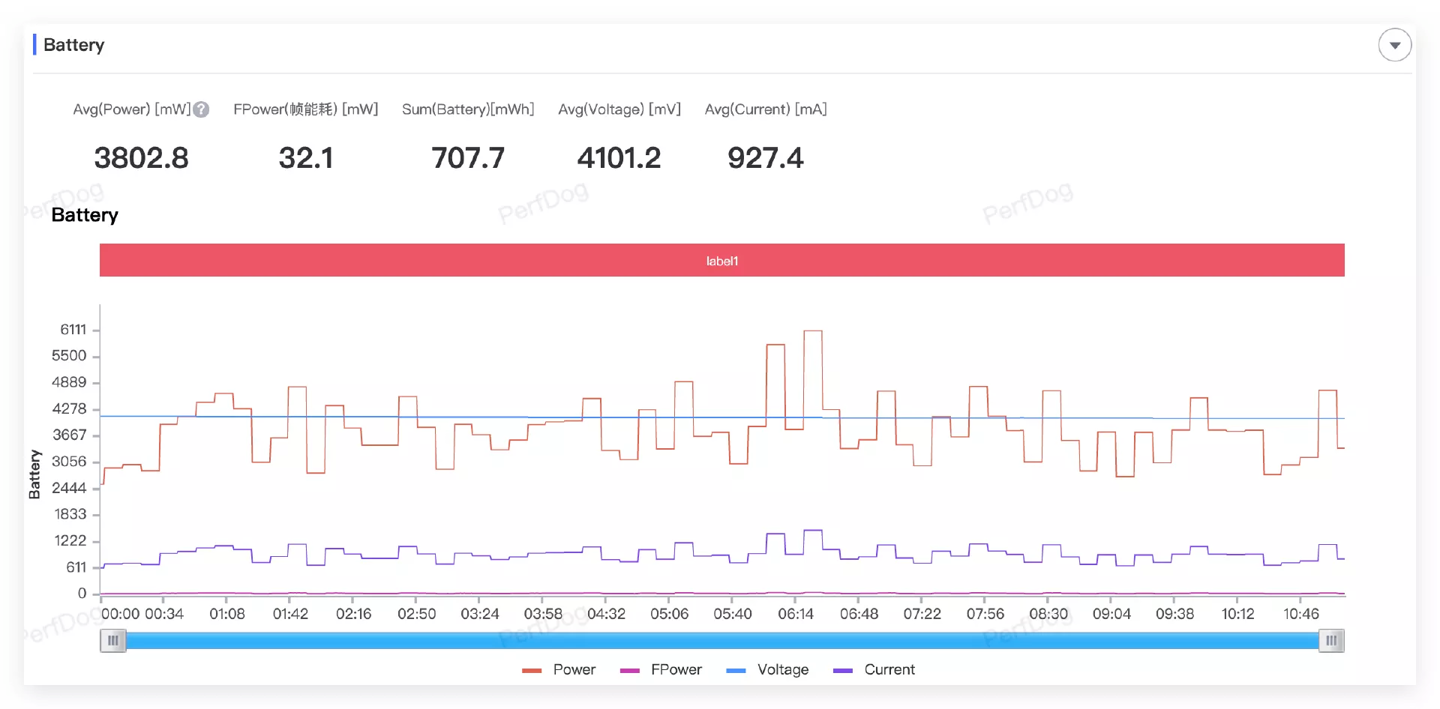Click the purple Current legend swatch

click(843, 670)
